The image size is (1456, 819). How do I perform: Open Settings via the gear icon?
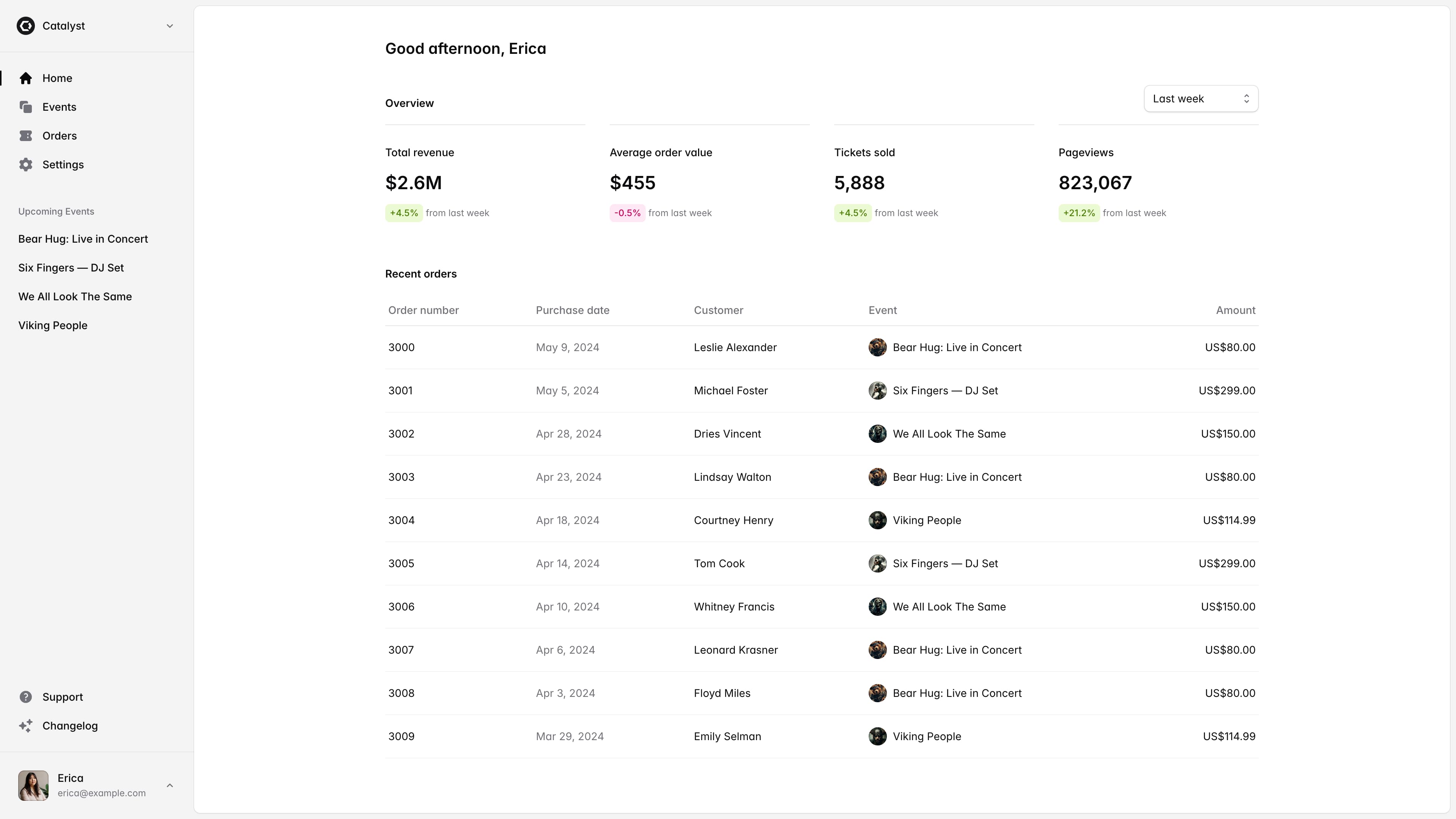coord(25,165)
